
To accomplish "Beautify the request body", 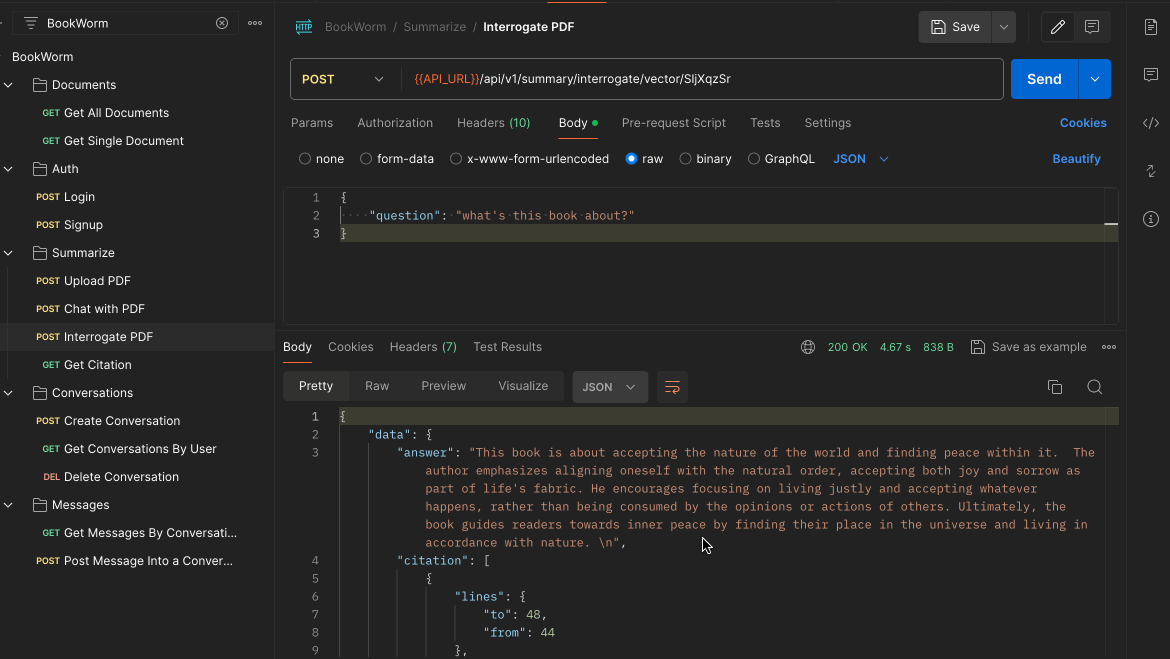I will coord(1076,159).
